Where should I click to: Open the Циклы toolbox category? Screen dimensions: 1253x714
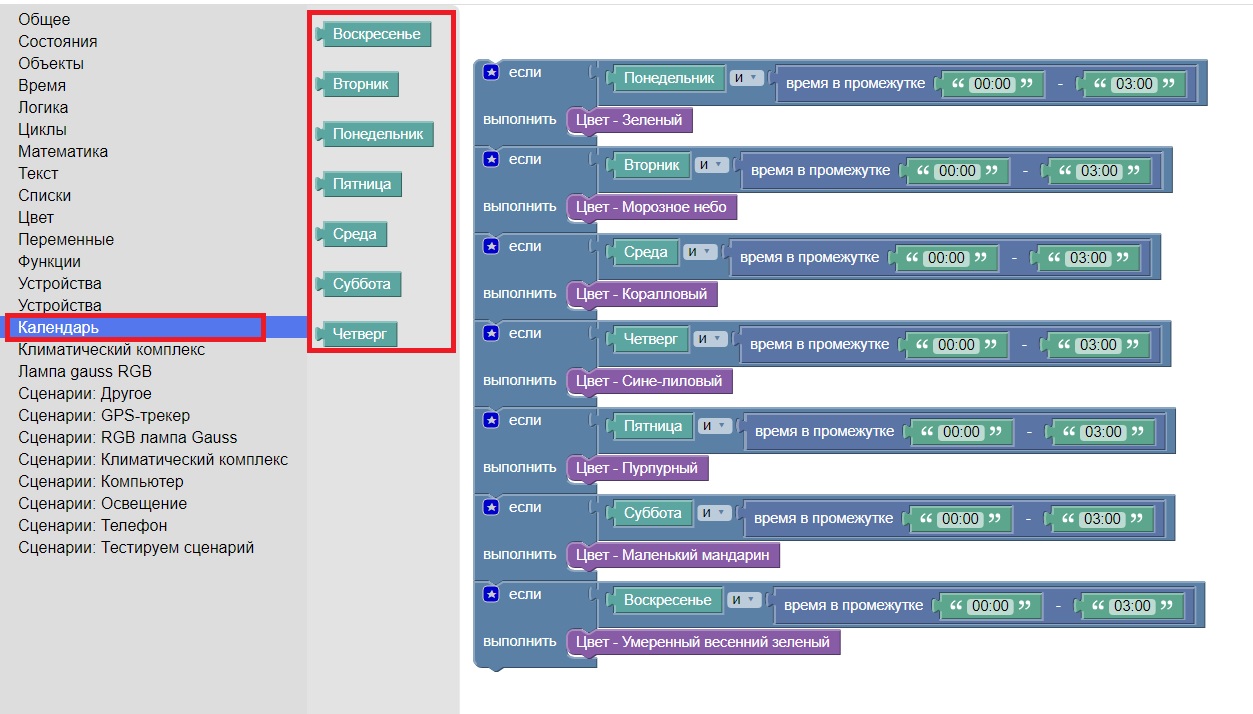tap(42, 130)
